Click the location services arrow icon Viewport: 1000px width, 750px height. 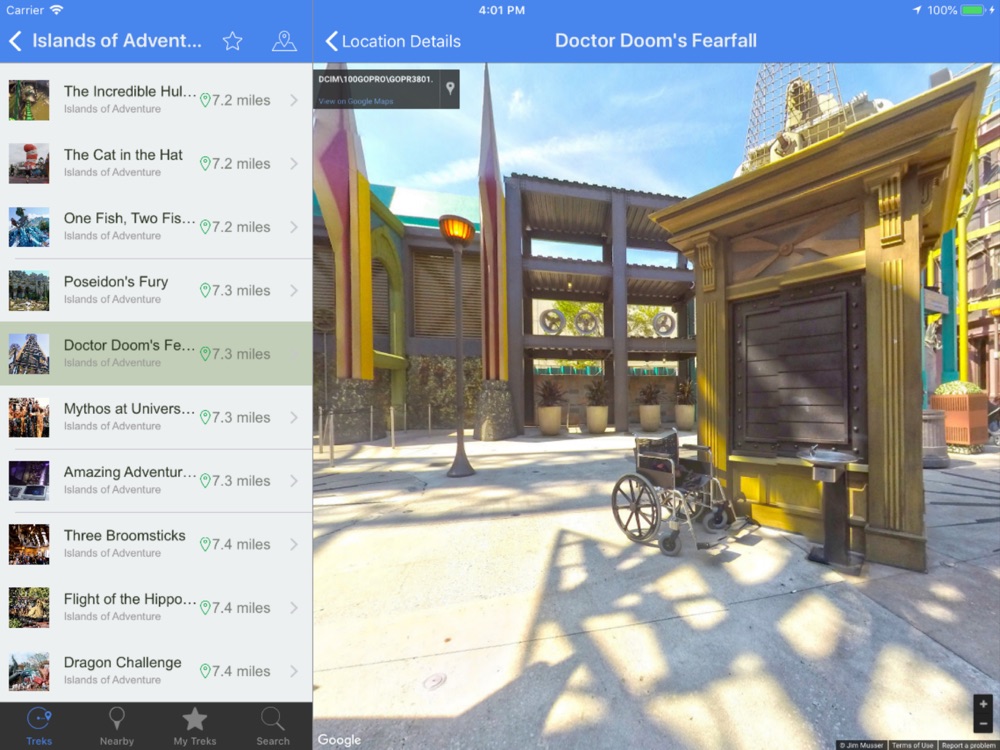point(917,10)
